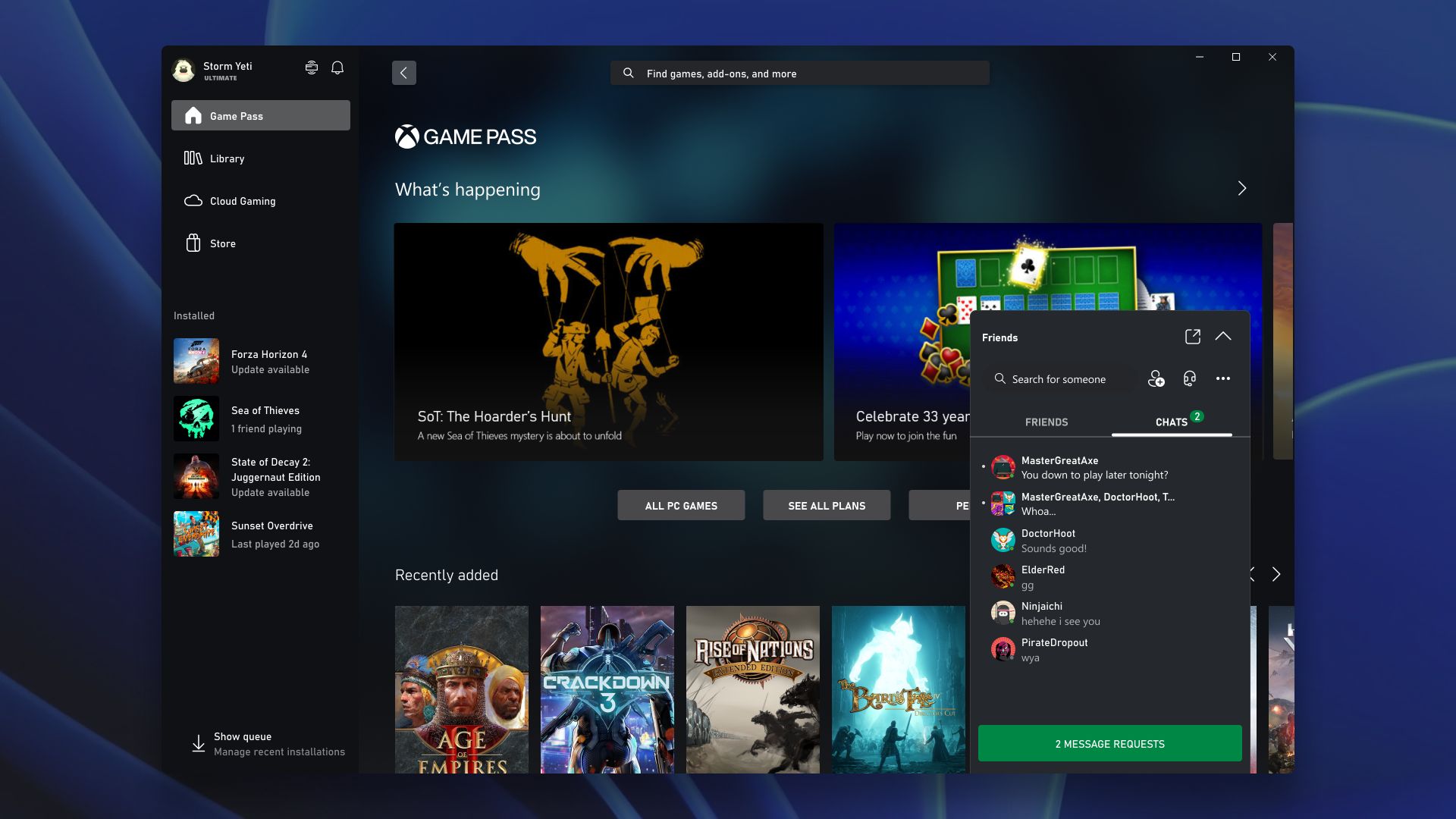
Task: Click the Game Pass sidebar icon
Action: [192, 115]
